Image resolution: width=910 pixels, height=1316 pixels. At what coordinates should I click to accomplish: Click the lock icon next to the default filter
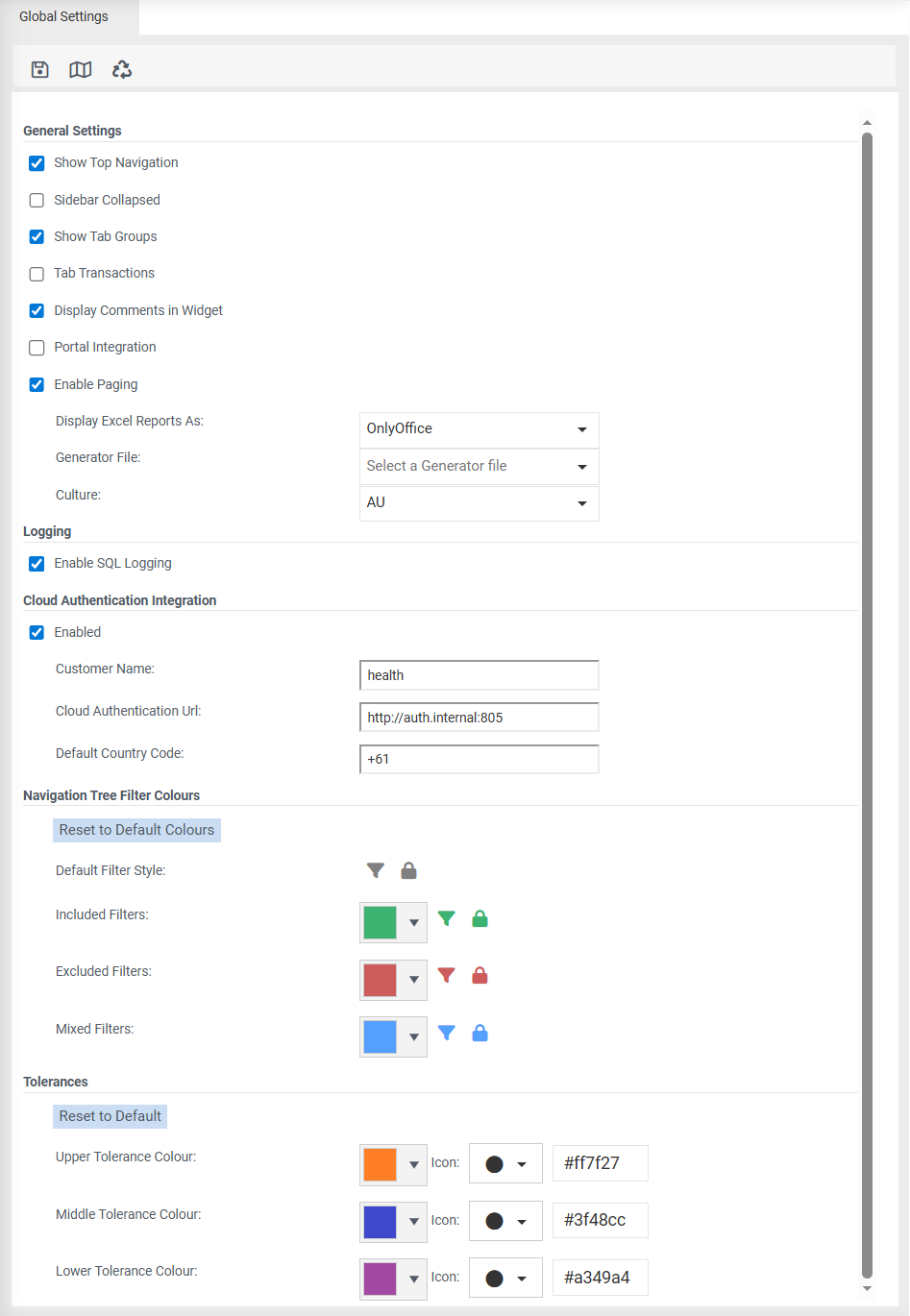(408, 869)
